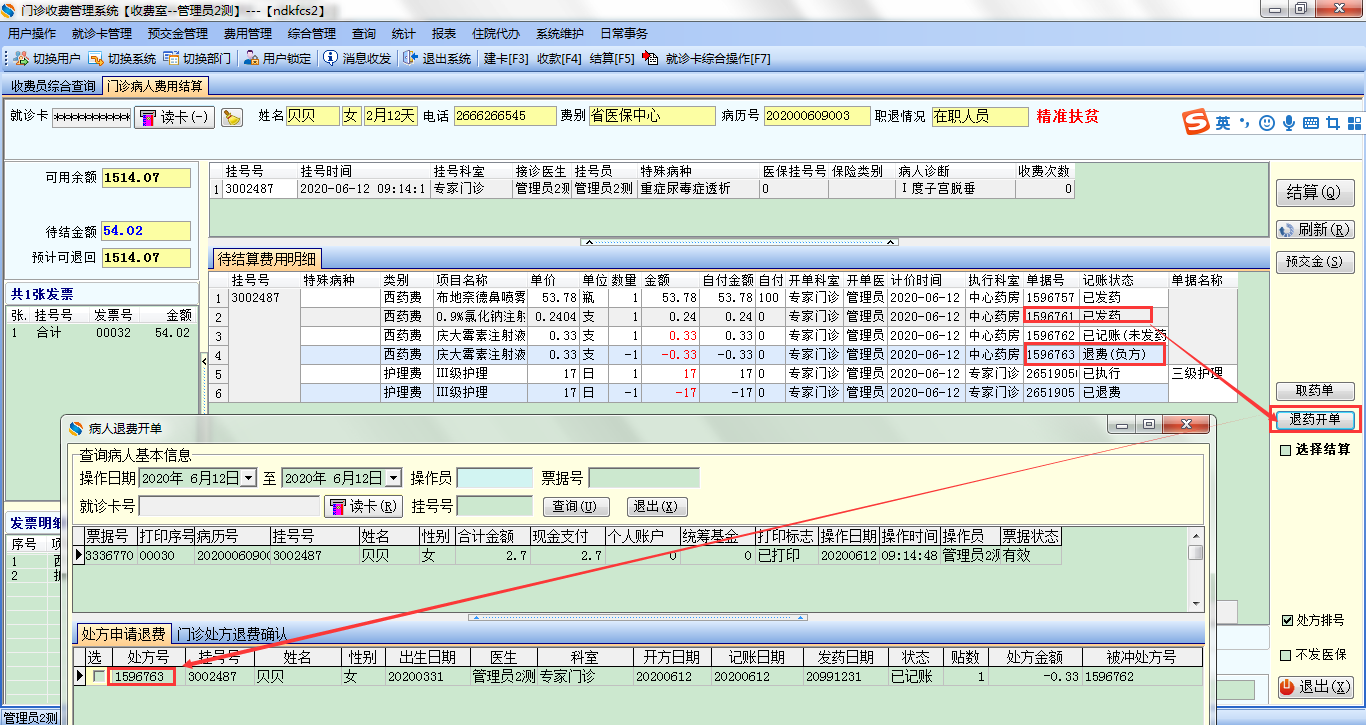Open the 统计 menu

[404, 33]
